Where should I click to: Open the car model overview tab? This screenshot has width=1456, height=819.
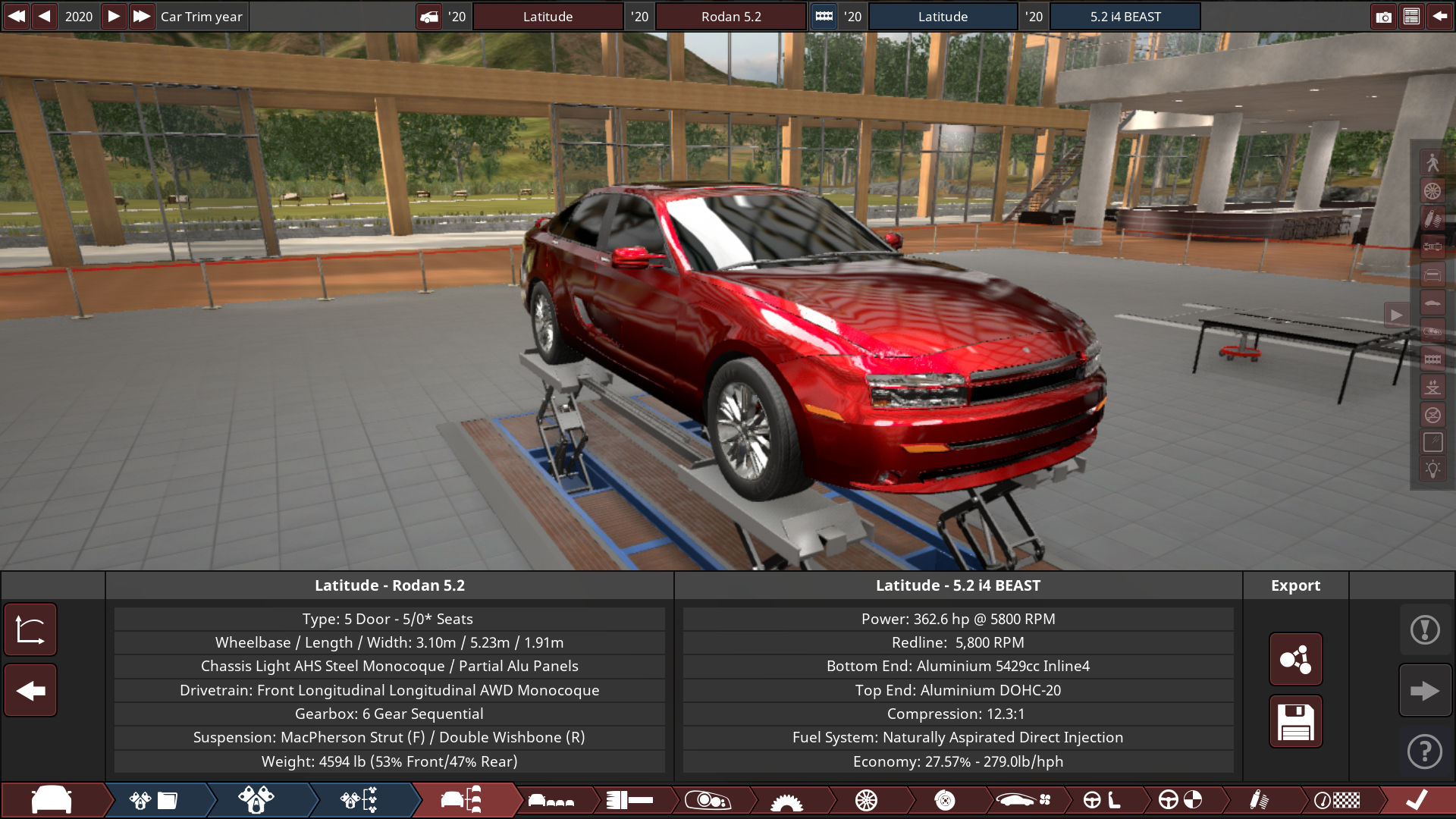[52, 800]
